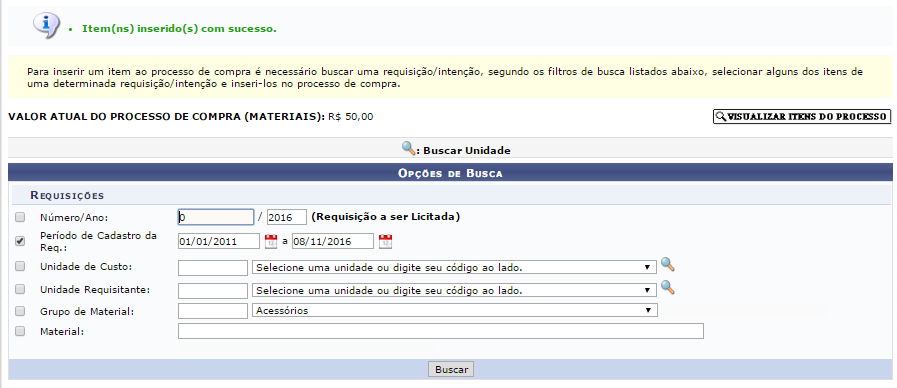Tick the Material filter checkbox
This screenshot has height=388, width=897.
coord(20,331)
